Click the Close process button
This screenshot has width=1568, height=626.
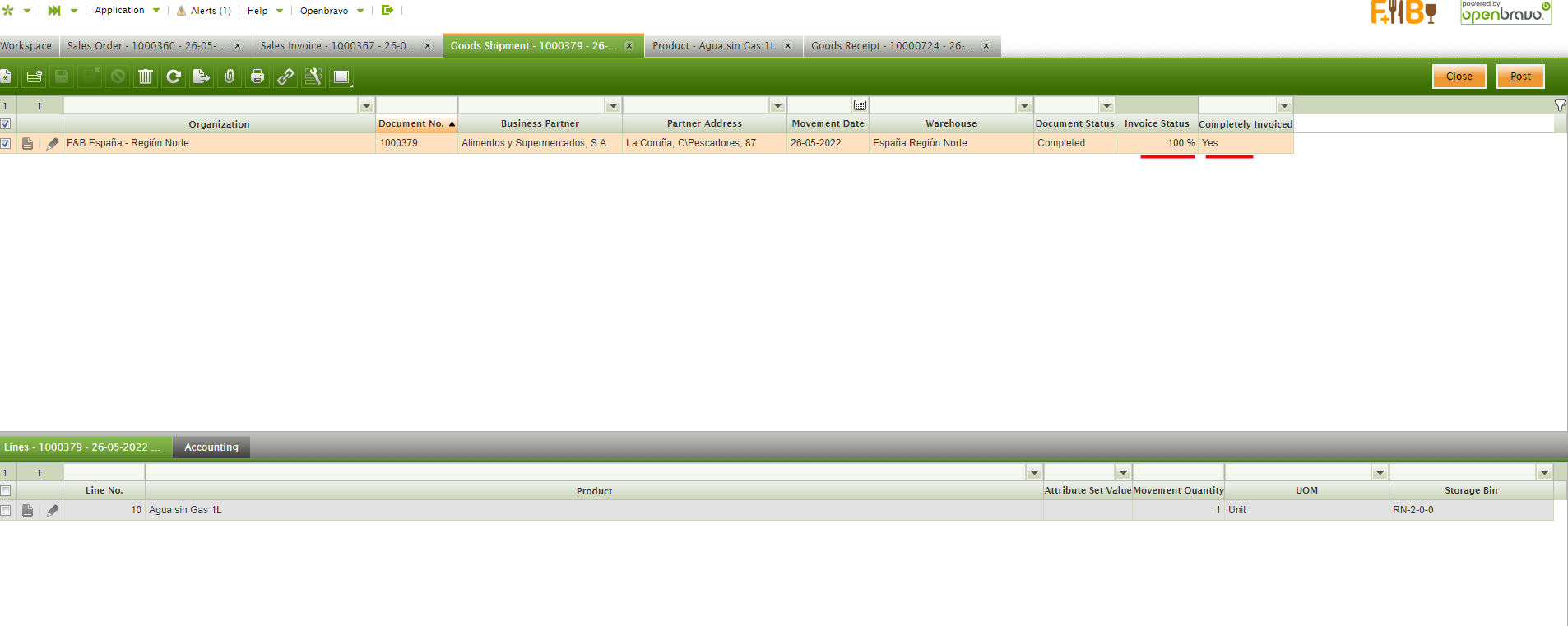pos(1459,77)
